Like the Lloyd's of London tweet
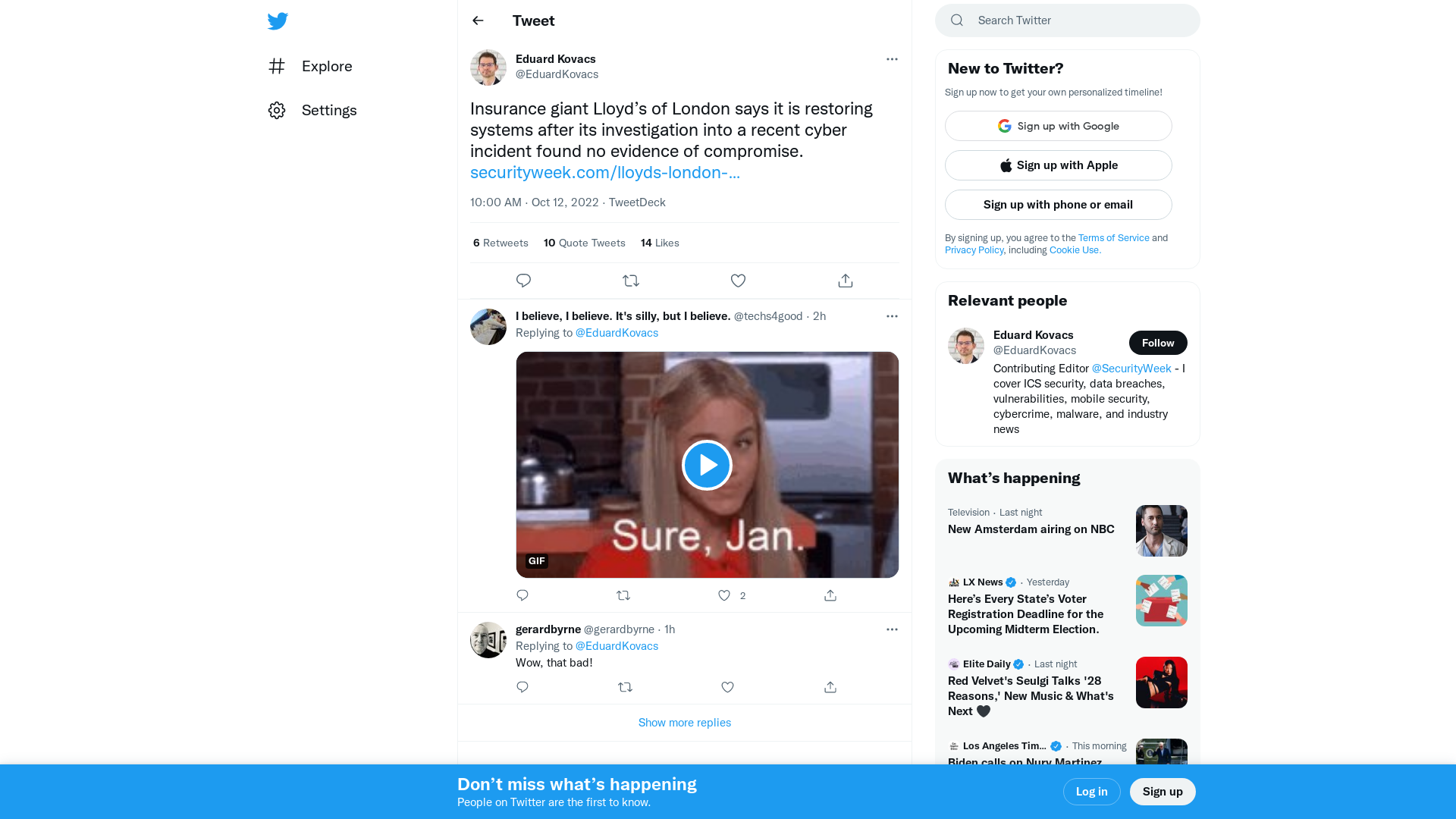Screen dimensions: 1456x819 pos(738,280)
